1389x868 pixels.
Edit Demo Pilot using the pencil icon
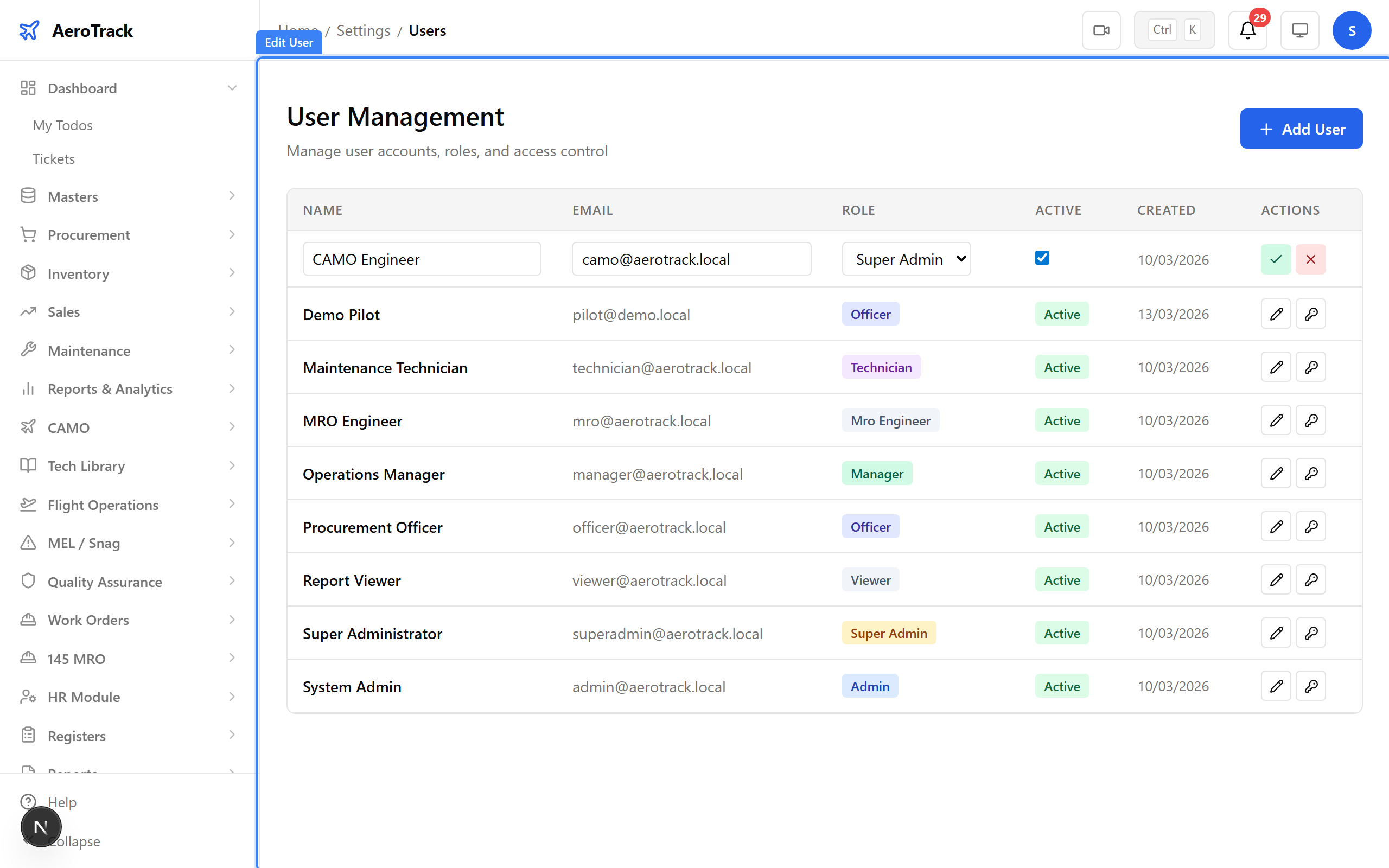tap(1276, 314)
